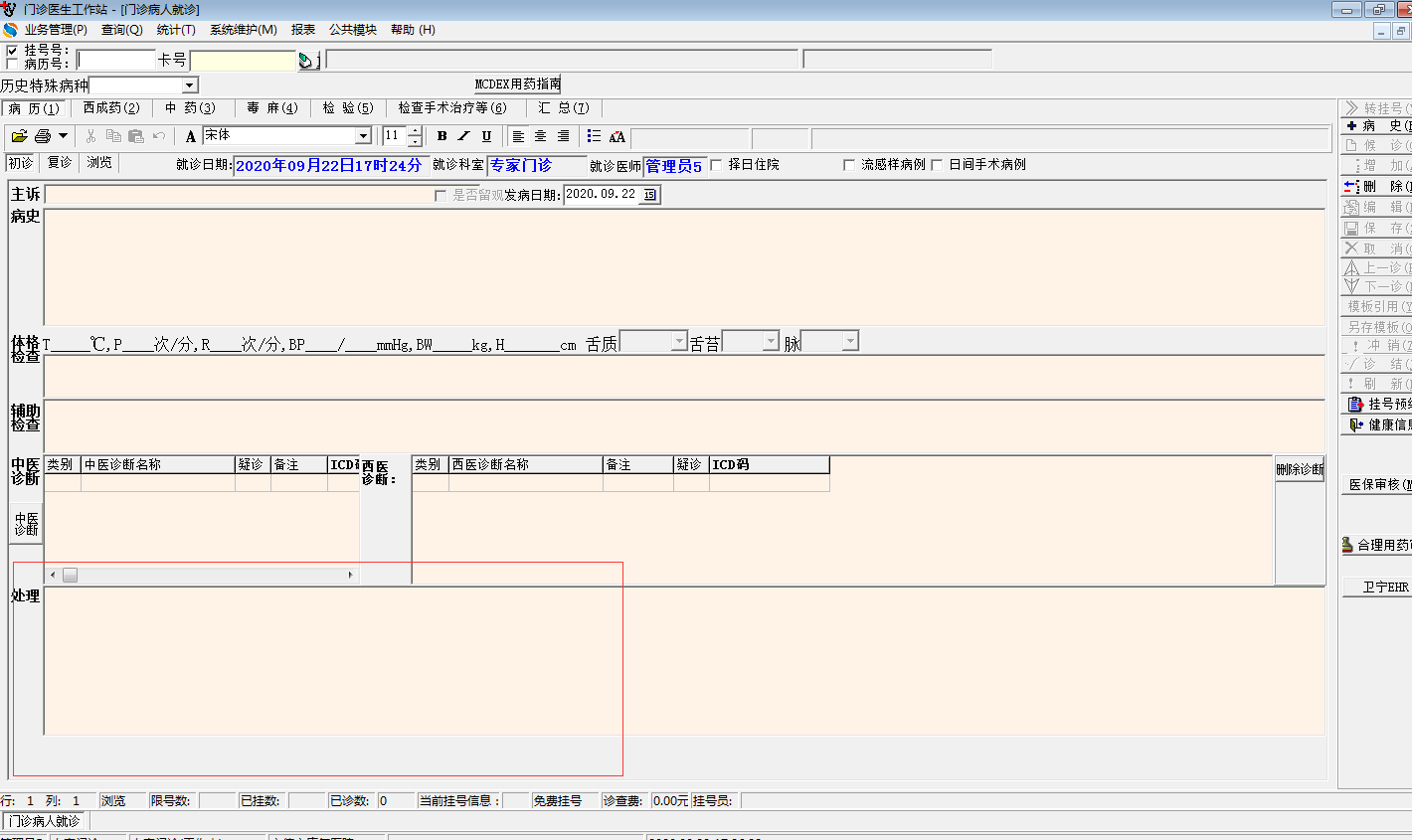
Task: Open the 系统维护(M) menu
Action: [244, 30]
